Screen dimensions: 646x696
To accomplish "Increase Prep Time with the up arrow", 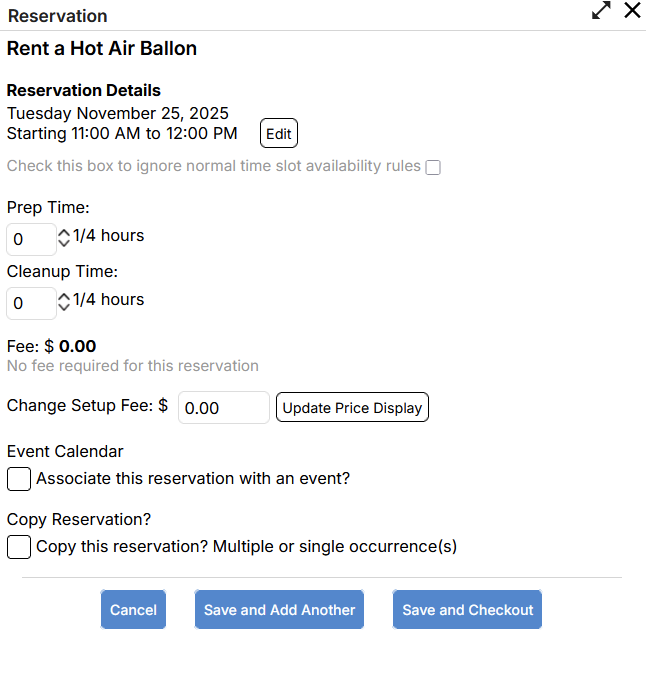I will coord(64,233).
